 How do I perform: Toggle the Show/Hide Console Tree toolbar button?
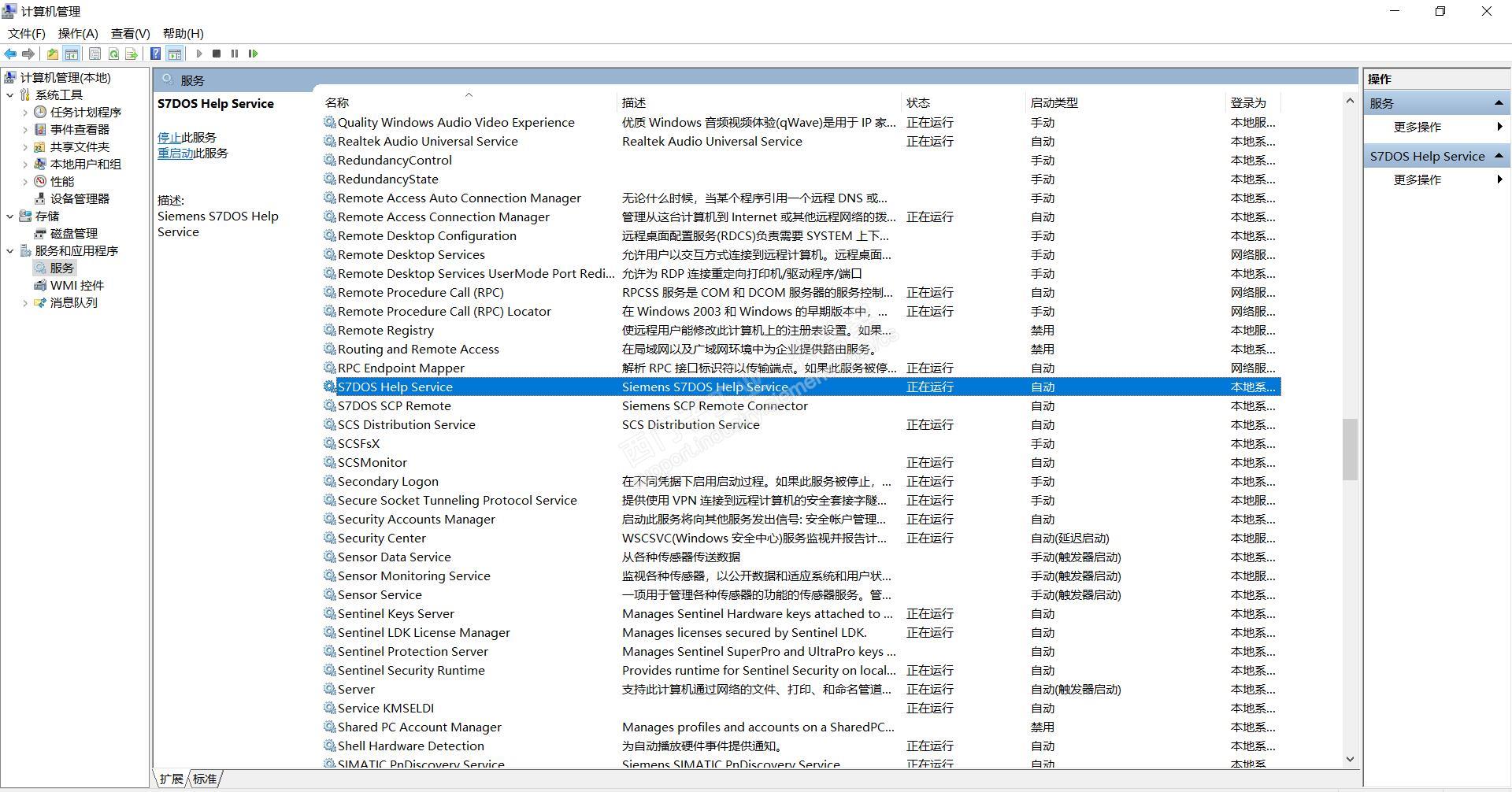pos(72,54)
